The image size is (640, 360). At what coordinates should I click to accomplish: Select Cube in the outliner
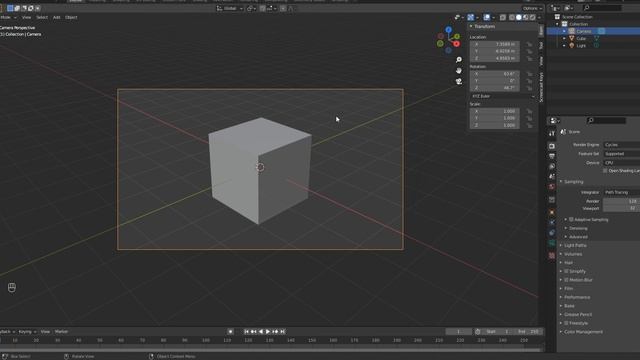(581, 38)
